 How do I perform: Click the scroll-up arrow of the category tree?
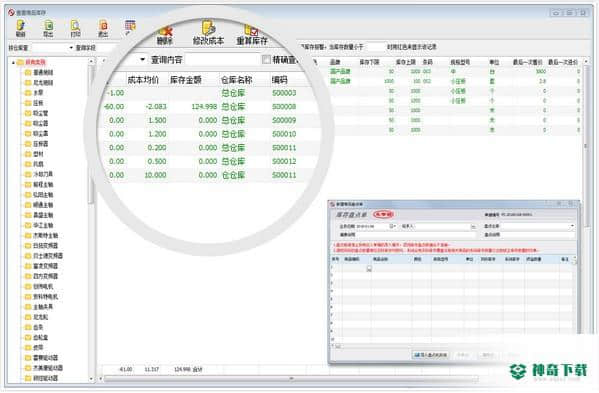(x=91, y=61)
